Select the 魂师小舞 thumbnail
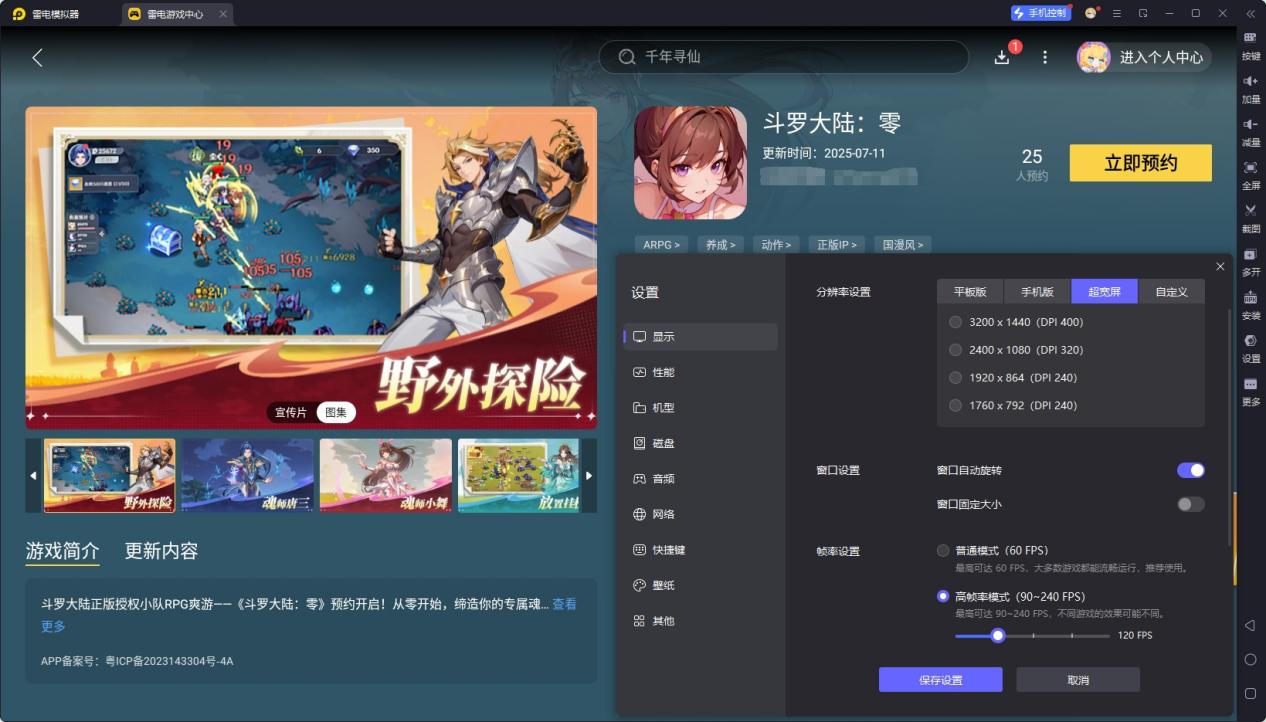Viewport: 1266px width, 722px height. coord(385,476)
